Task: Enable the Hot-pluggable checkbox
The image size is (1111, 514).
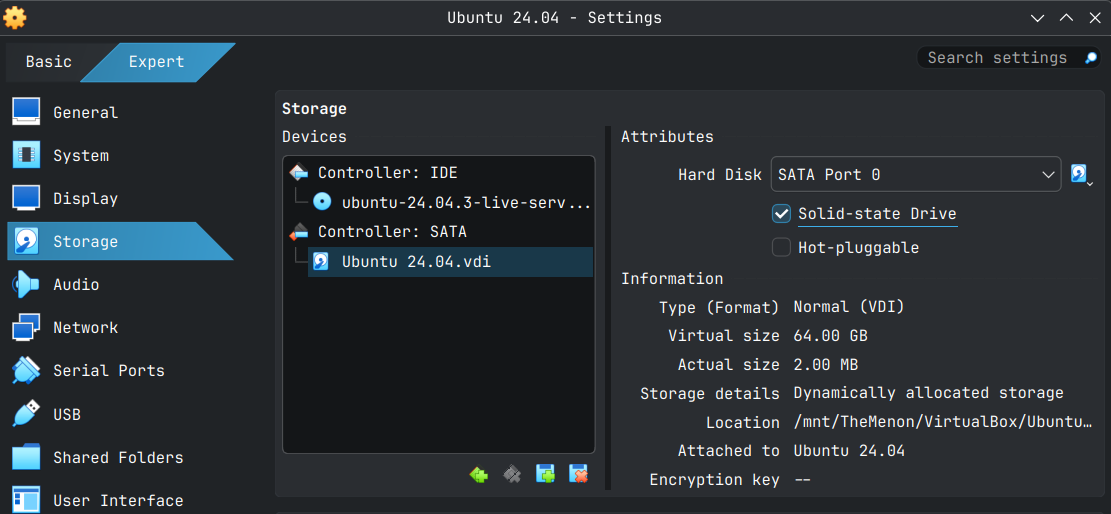Action: (782, 248)
